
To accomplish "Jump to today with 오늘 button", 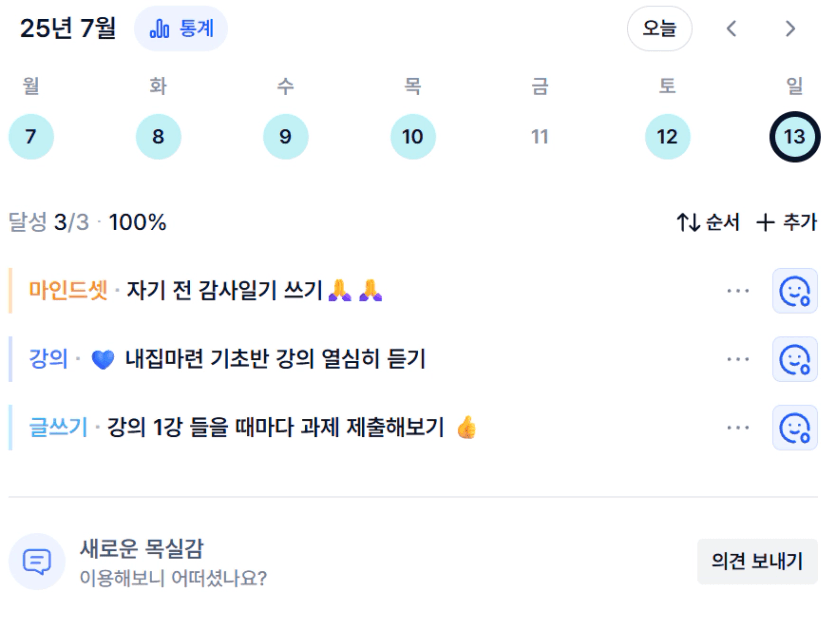I will 660,29.
